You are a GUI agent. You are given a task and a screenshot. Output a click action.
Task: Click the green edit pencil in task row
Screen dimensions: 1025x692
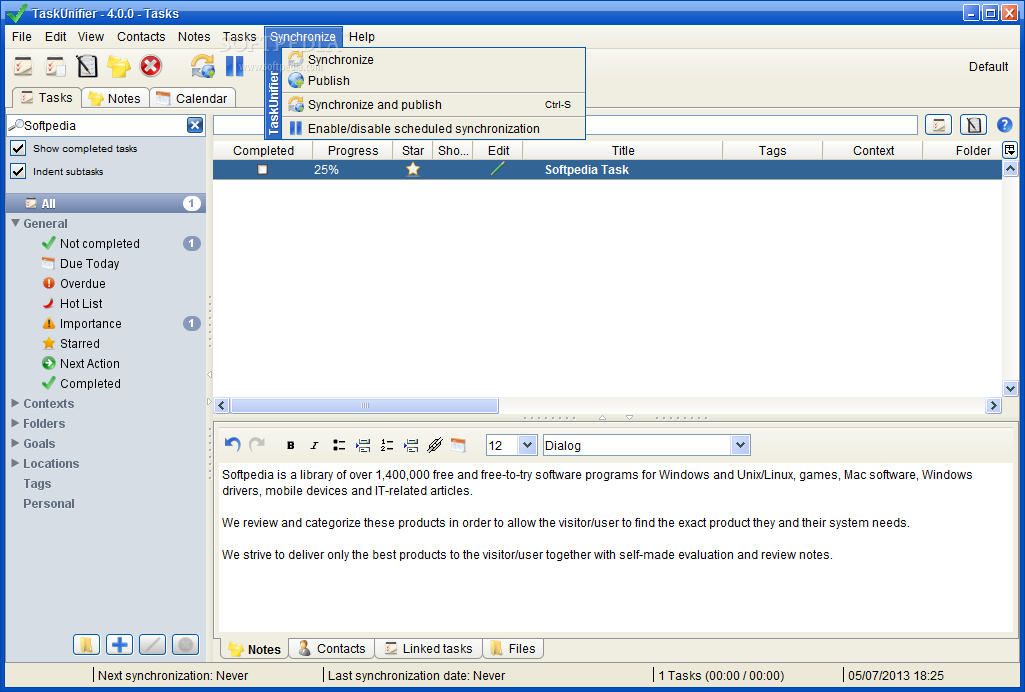tap(497, 169)
